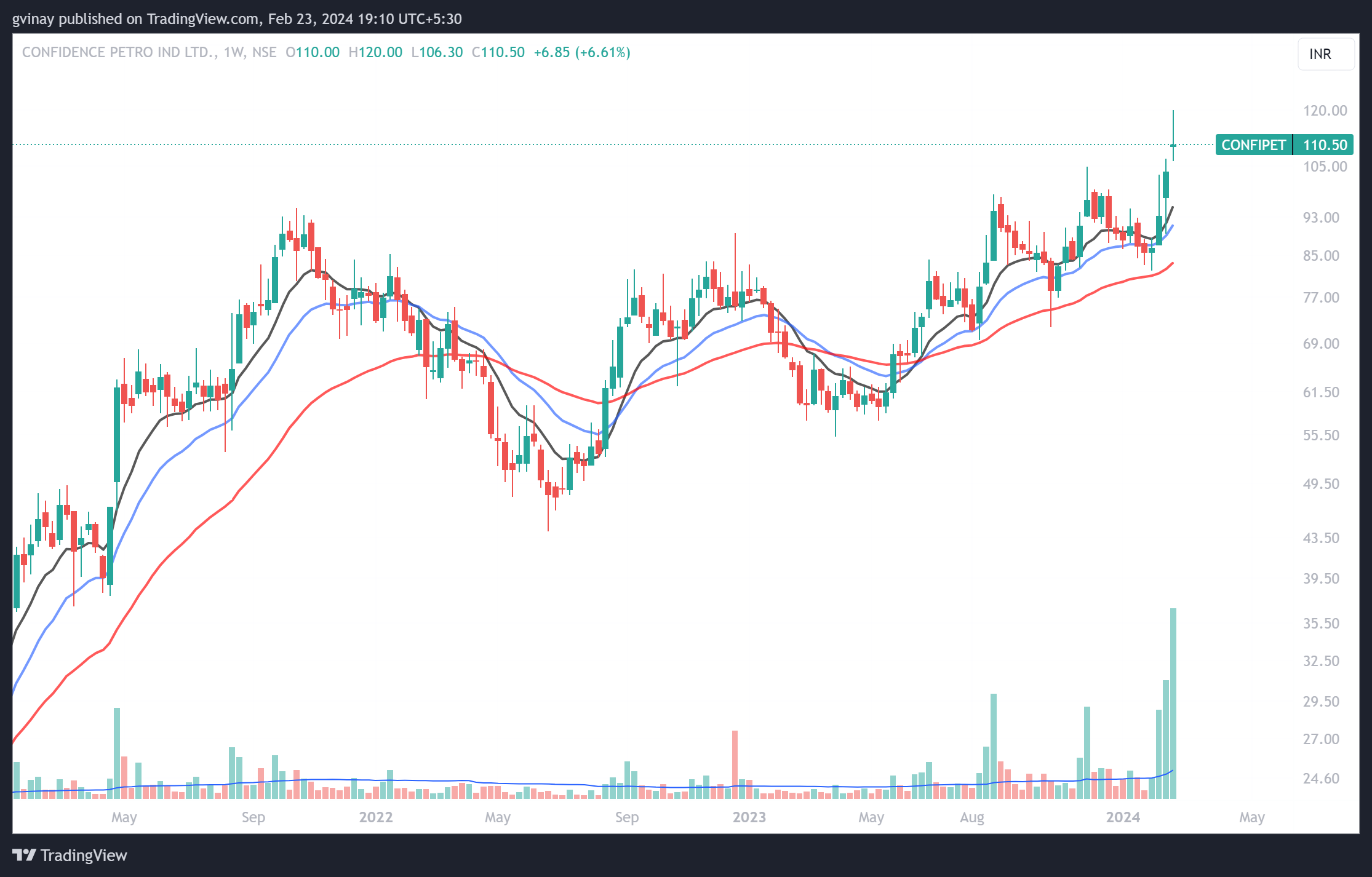
Task: Click the TradingView text in footer
Action: (84, 855)
